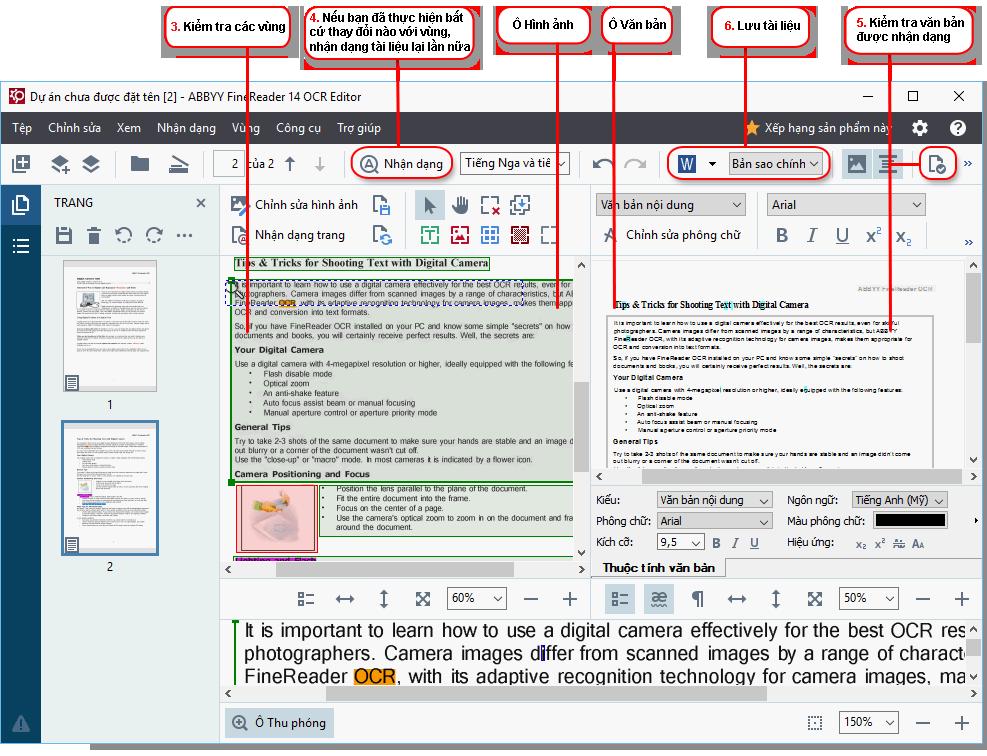Go to previous page with up arrow

290,164
